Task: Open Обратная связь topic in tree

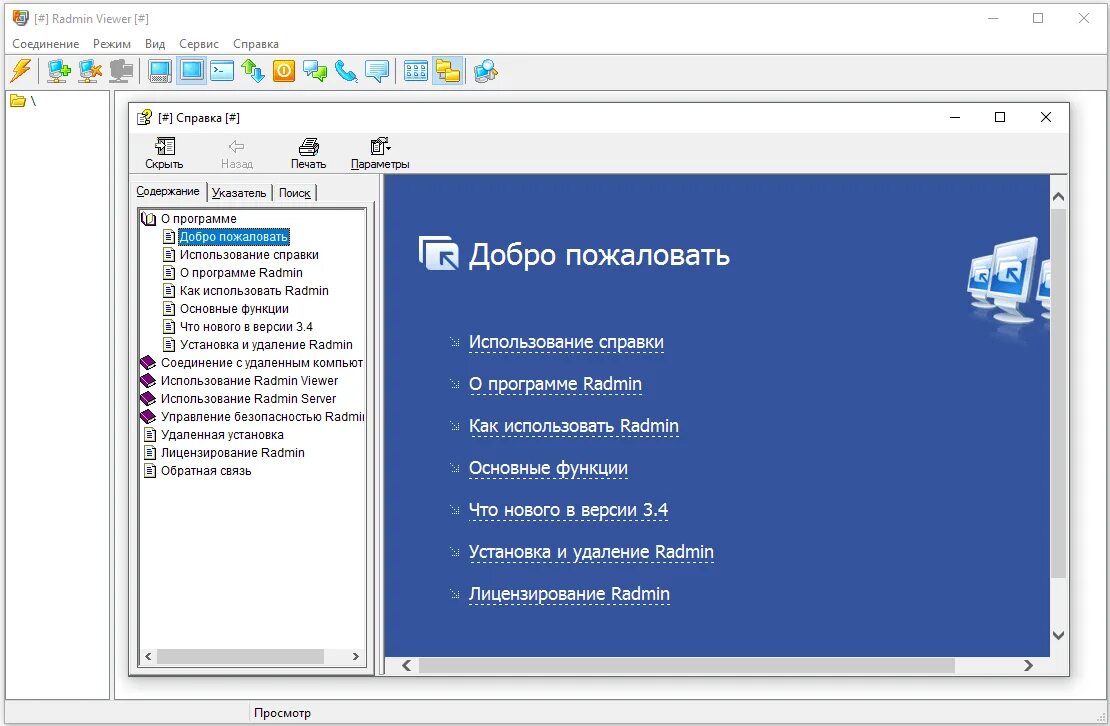Action: (x=206, y=471)
